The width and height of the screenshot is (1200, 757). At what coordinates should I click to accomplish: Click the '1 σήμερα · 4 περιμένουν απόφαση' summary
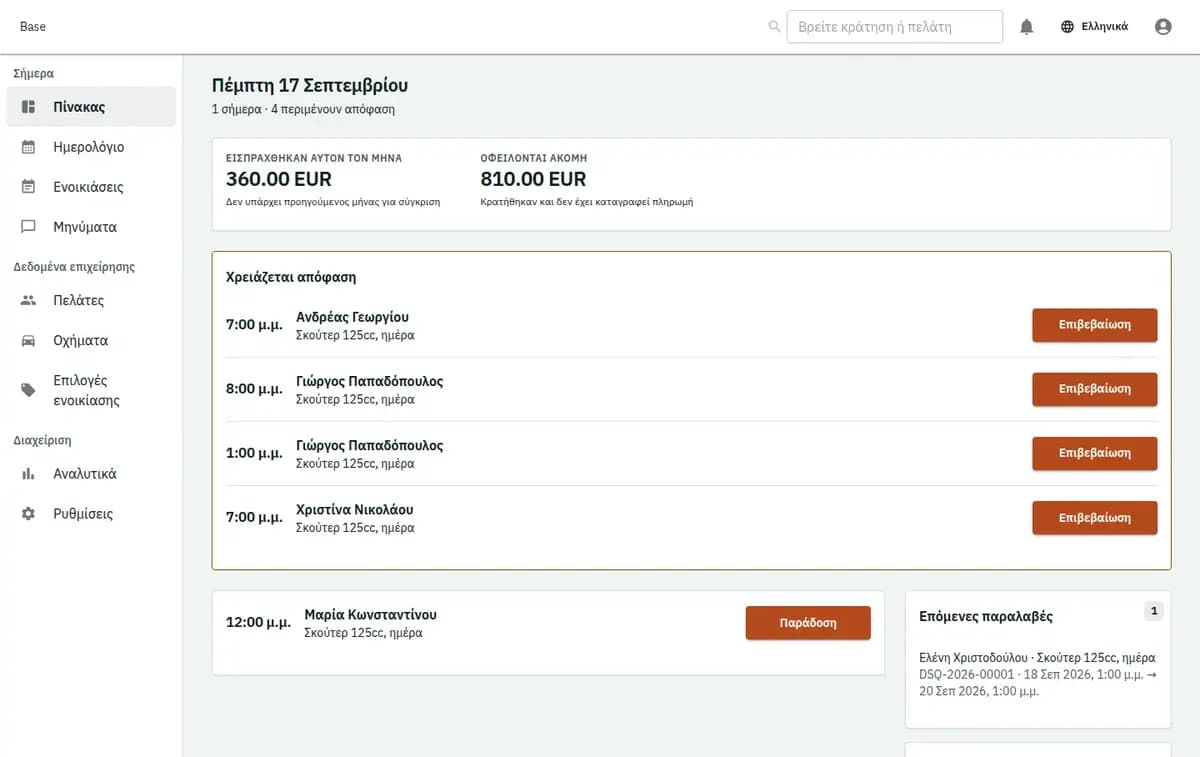pos(303,109)
